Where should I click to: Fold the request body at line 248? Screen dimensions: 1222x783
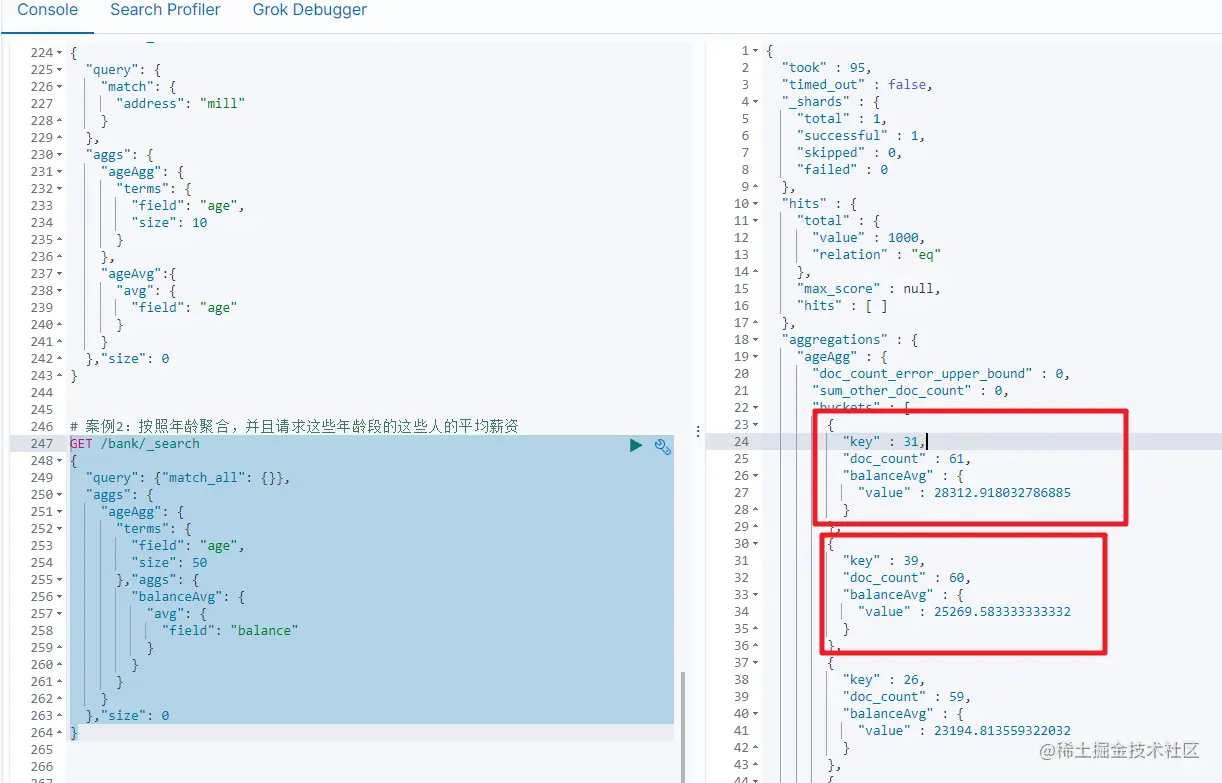pyautogui.click(x=59, y=461)
